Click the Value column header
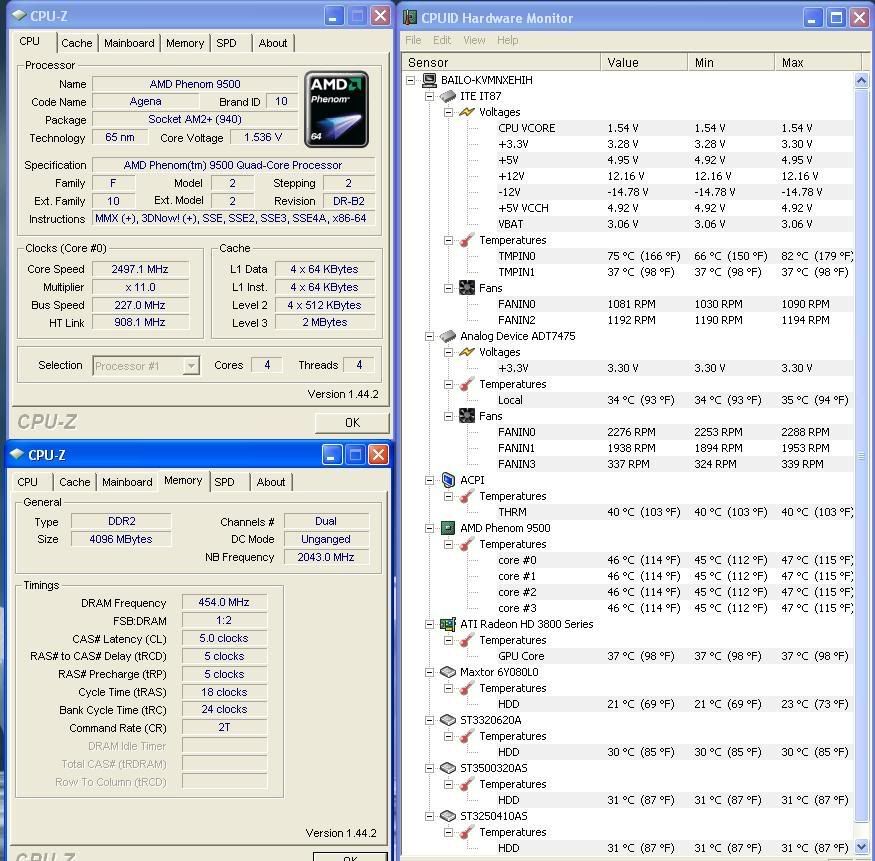The height and width of the screenshot is (861, 875). click(x=644, y=62)
